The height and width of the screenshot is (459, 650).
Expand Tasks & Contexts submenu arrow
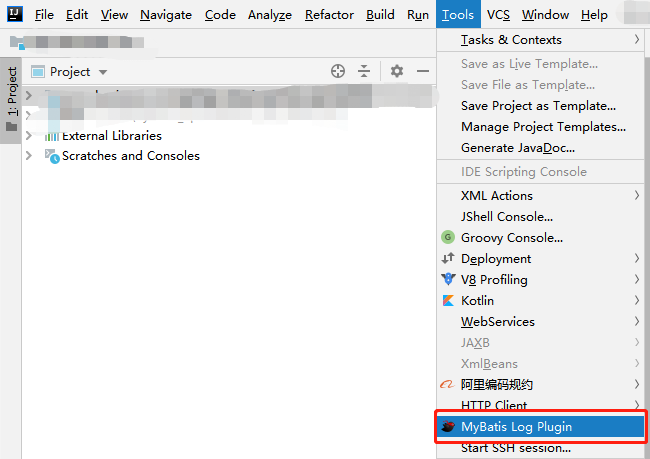click(x=636, y=39)
